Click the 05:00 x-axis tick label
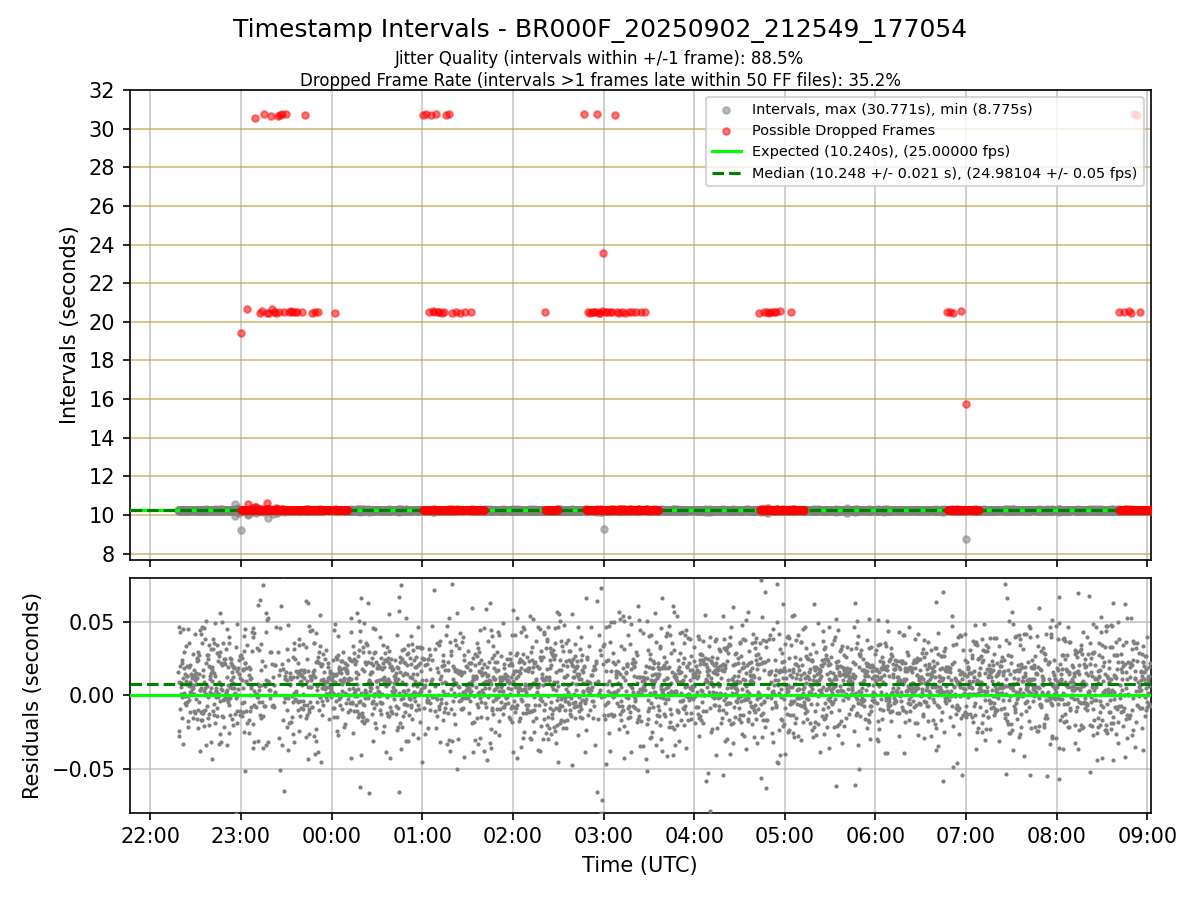1200x900 pixels. click(x=784, y=837)
